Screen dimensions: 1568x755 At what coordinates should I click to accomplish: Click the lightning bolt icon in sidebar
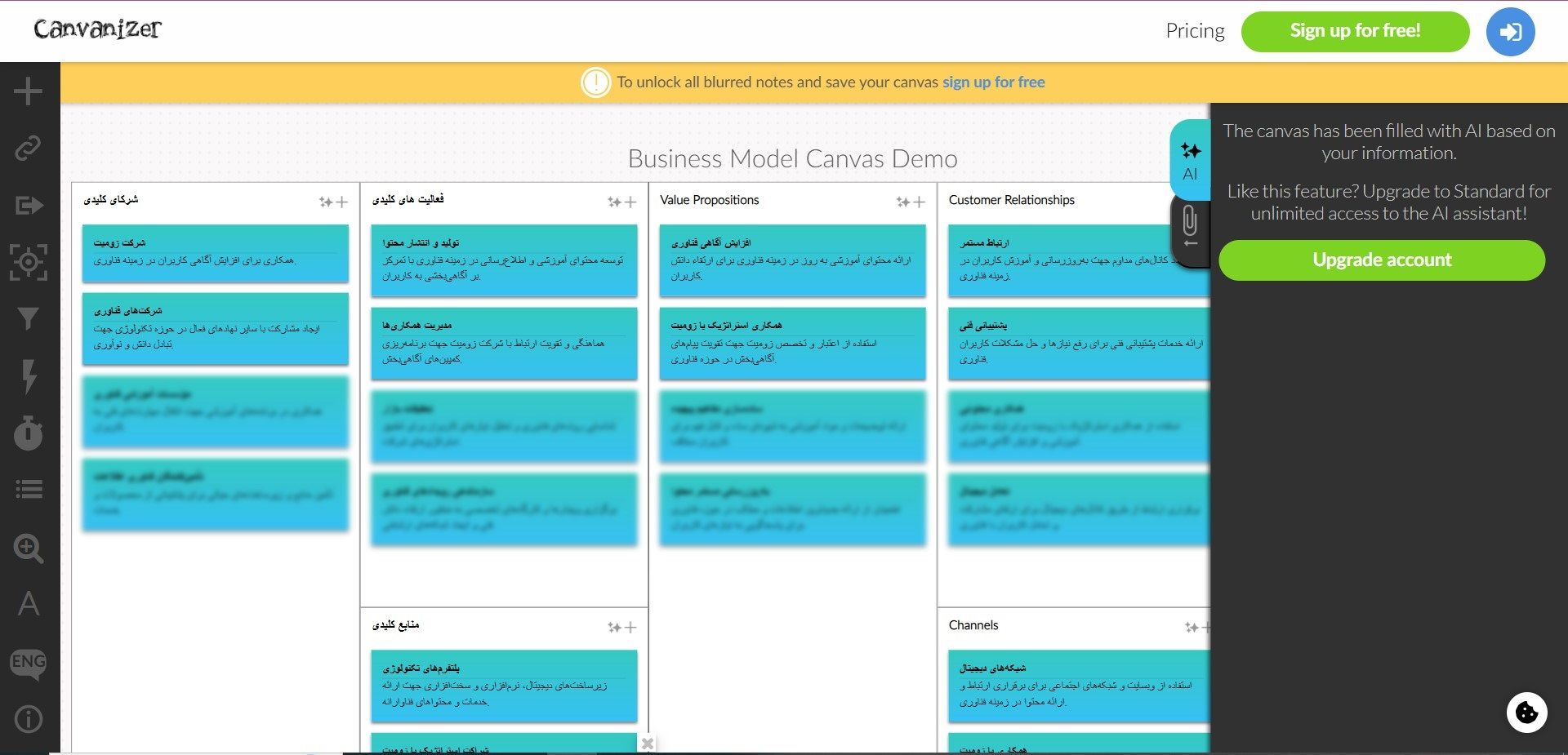click(x=29, y=376)
